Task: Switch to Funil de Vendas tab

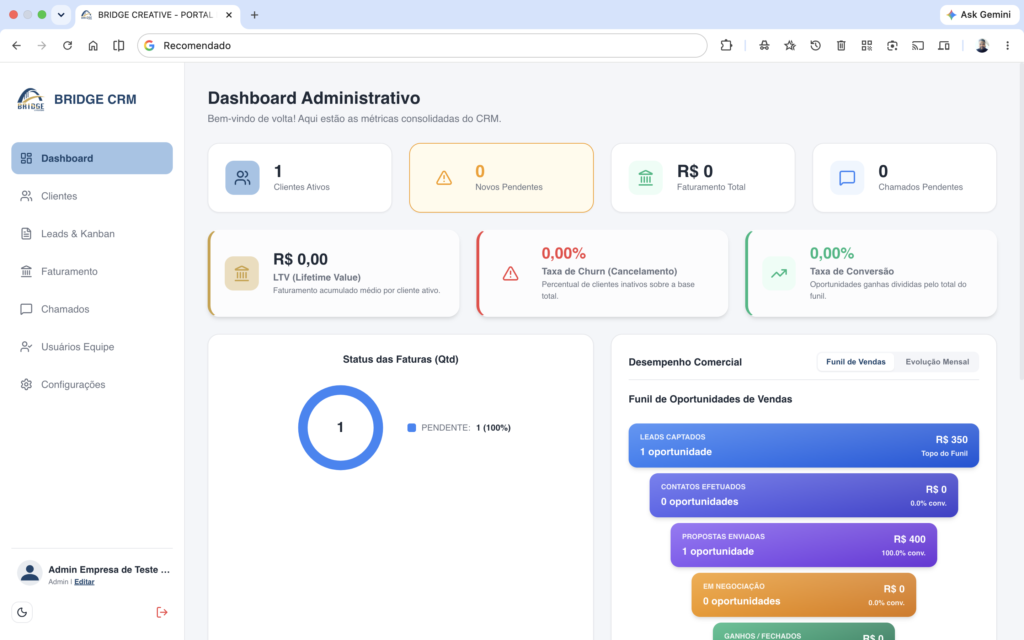Action: click(x=856, y=362)
